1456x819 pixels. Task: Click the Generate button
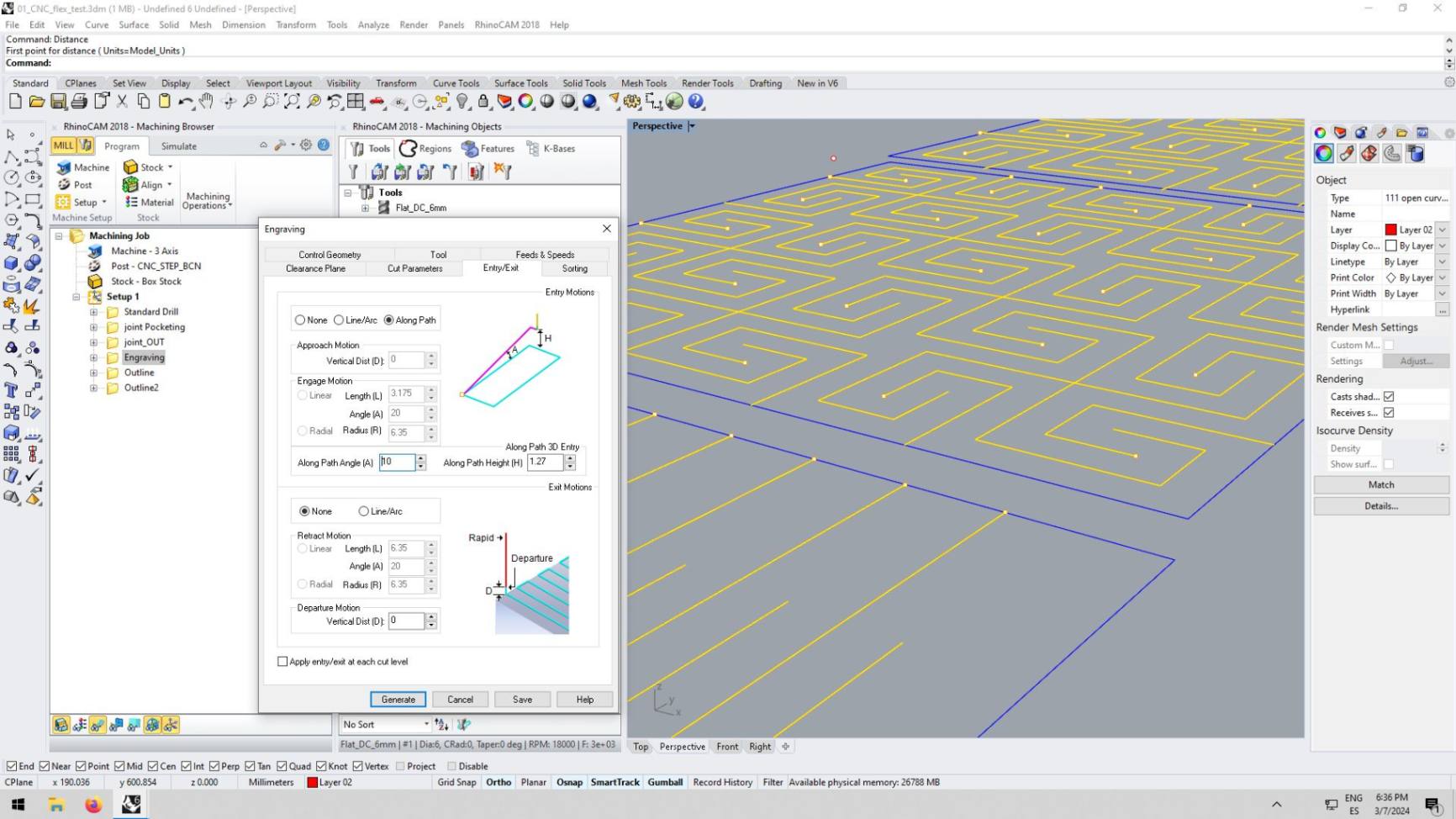click(x=398, y=700)
